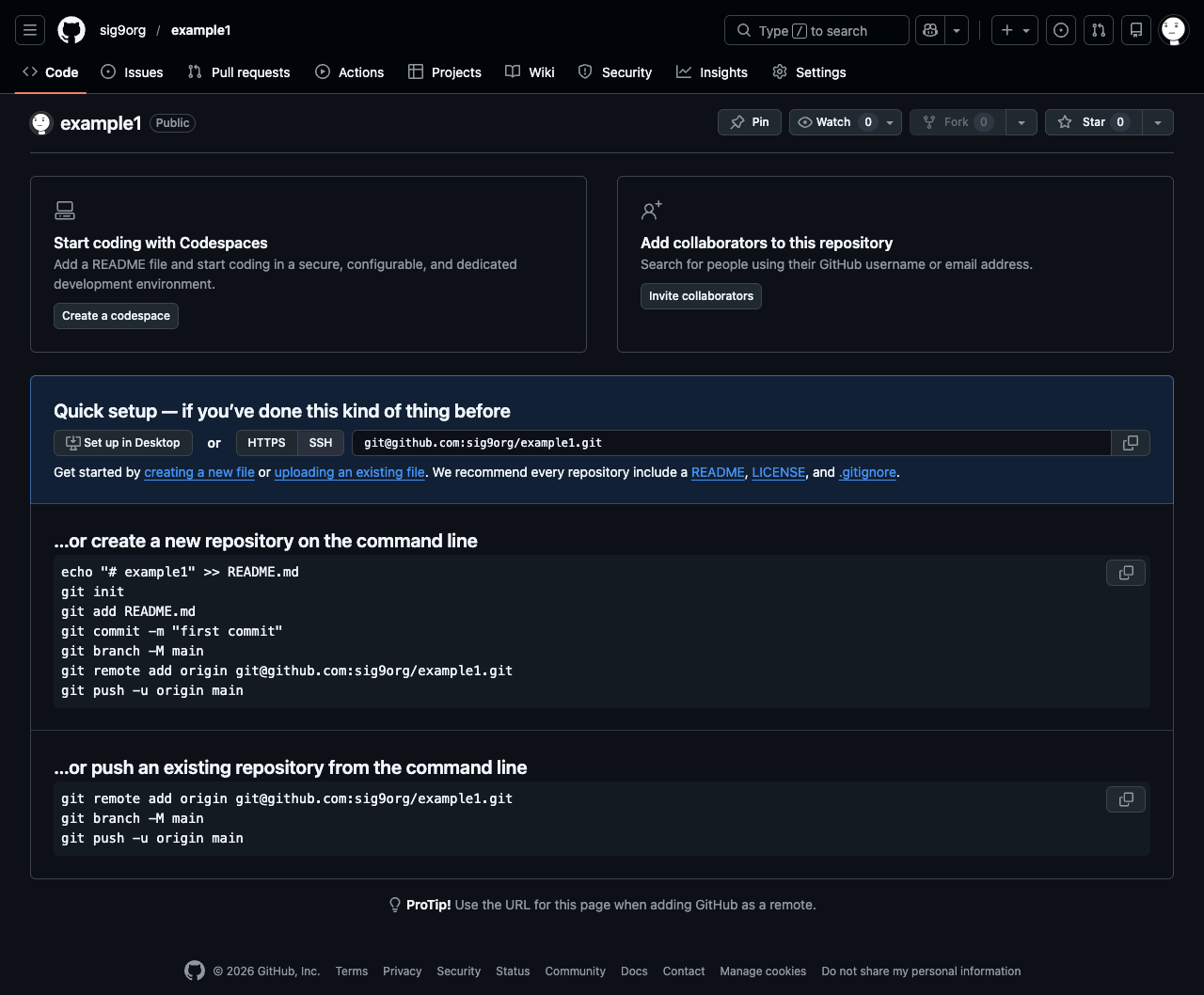This screenshot has width=1204, height=995.
Task: Open the hamburger navigation menu
Action: (30, 30)
